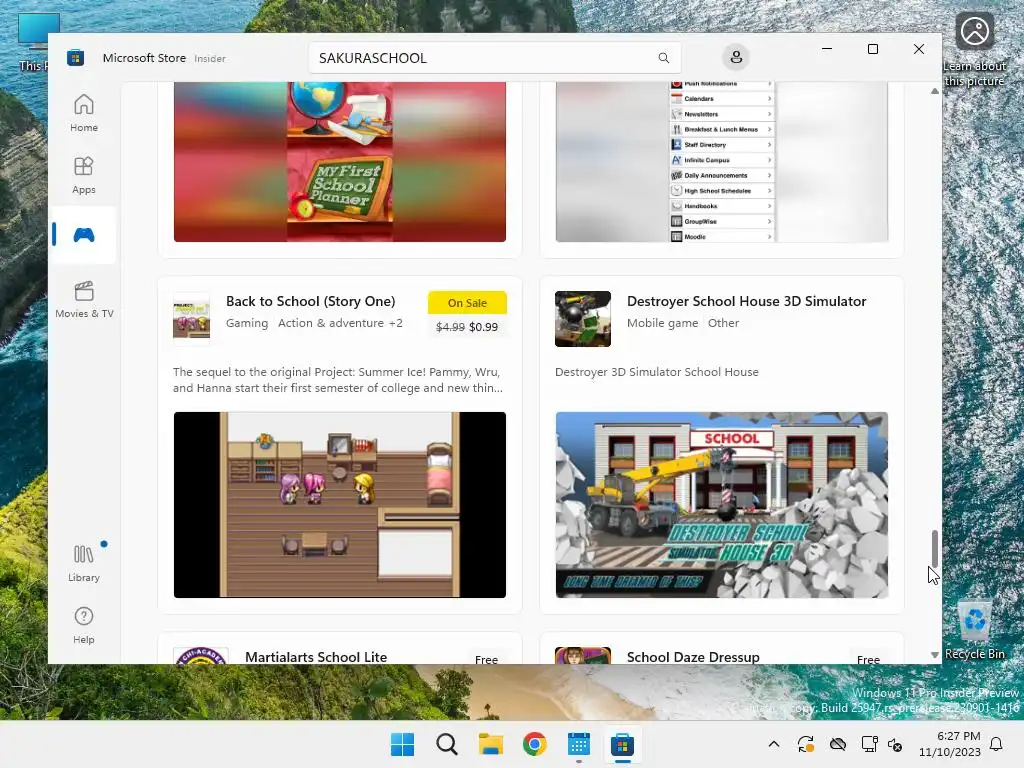Image resolution: width=1024 pixels, height=768 pixels.
Task: Open Destroyer School House 3D Simulator app icon
Action: (583, 319)
